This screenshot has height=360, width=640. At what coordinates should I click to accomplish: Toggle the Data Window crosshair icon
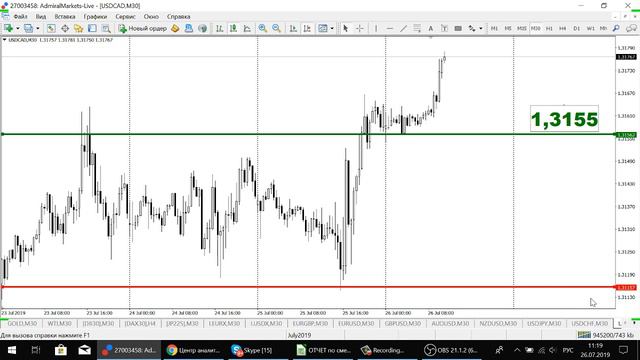click(65, 28)
